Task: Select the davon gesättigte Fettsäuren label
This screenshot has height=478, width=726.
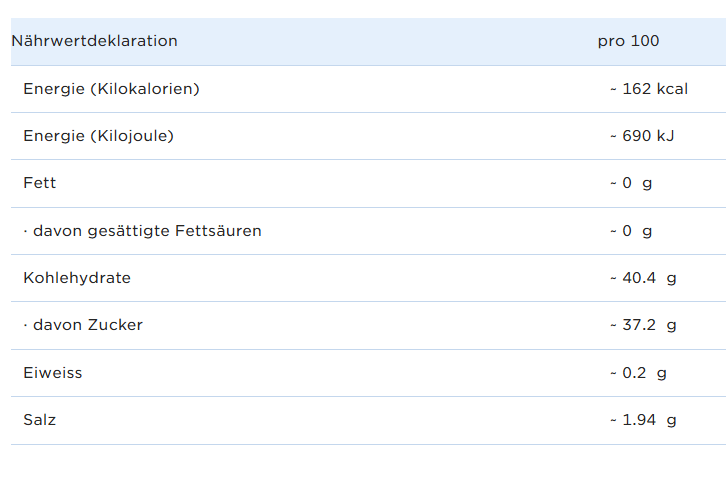Action: coord(142,231)
